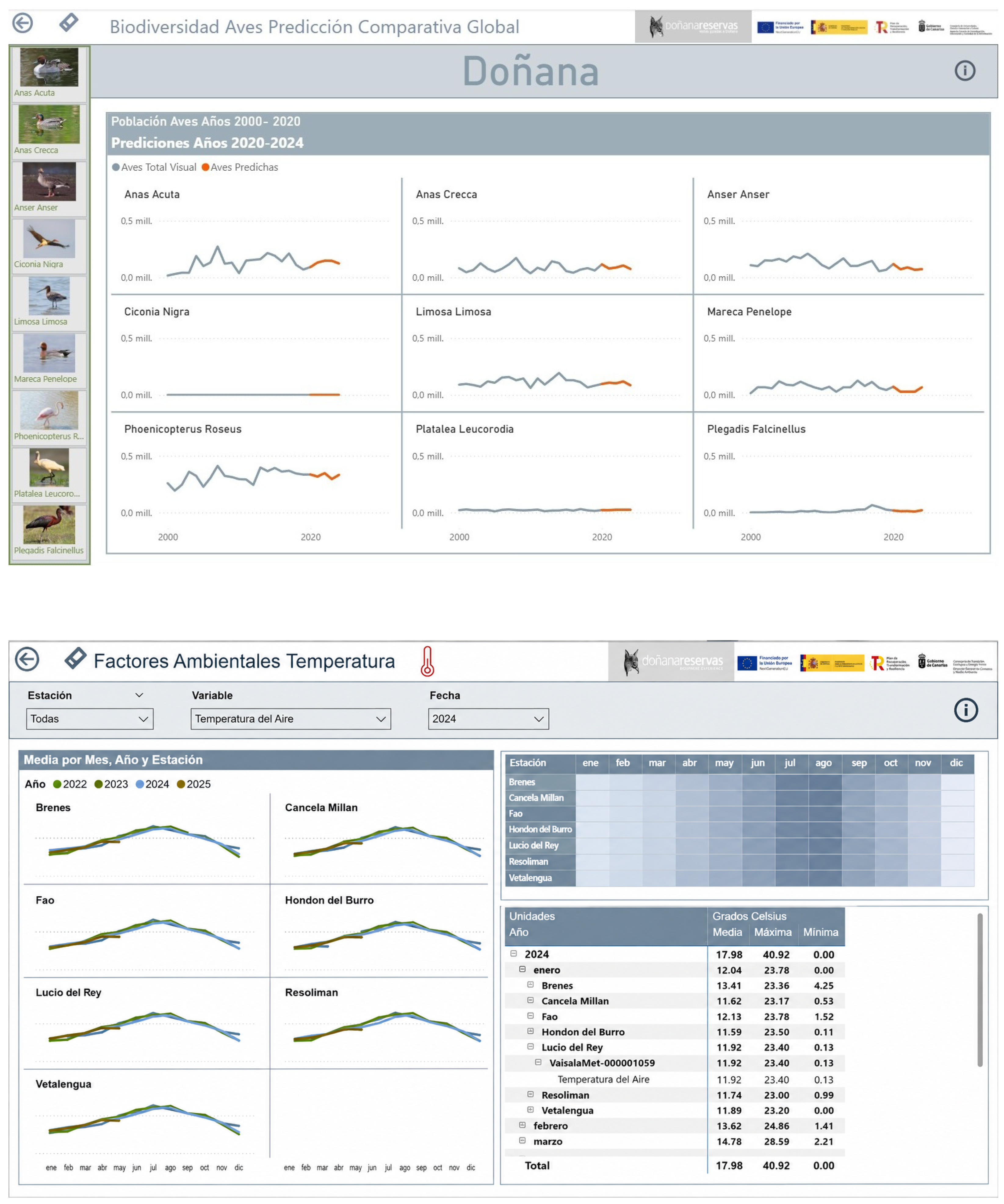The image size is (1004, 1204).
Task: Click tag icon beside Biodiversidad Aves title
Action: coord(68,22)
